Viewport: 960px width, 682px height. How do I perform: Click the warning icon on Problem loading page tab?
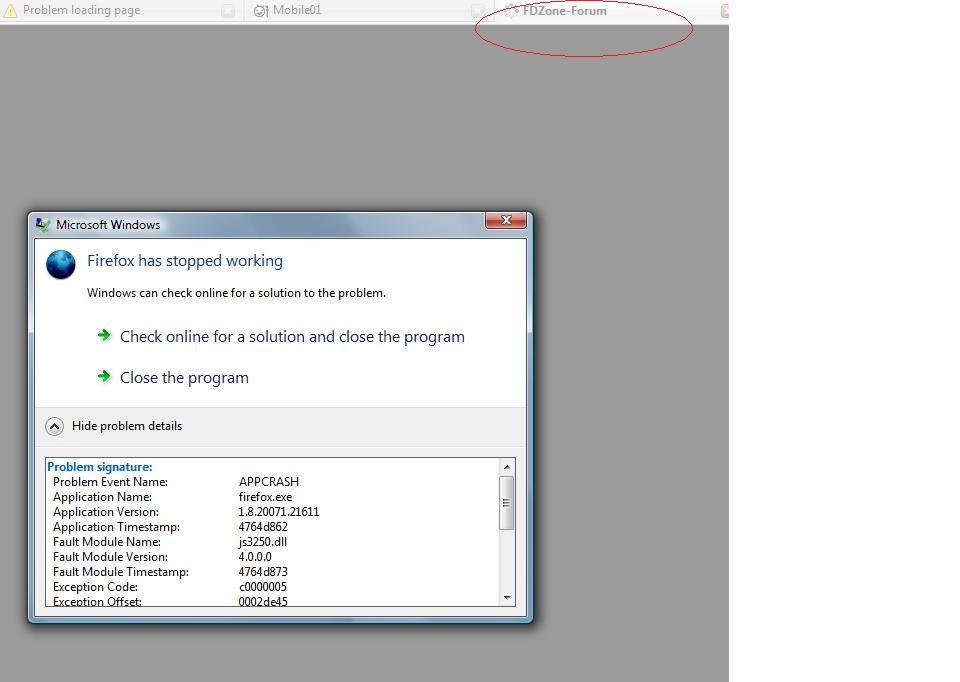[x=11, y=11]
